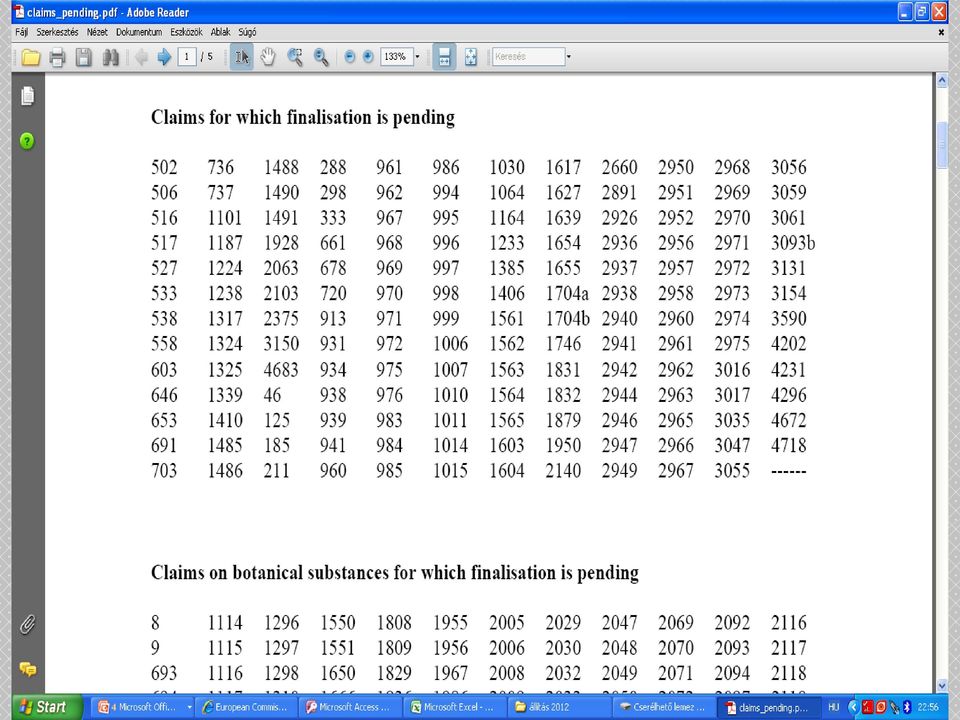Open the Cserélhető lemez taskbar button

tap(665, 707)
